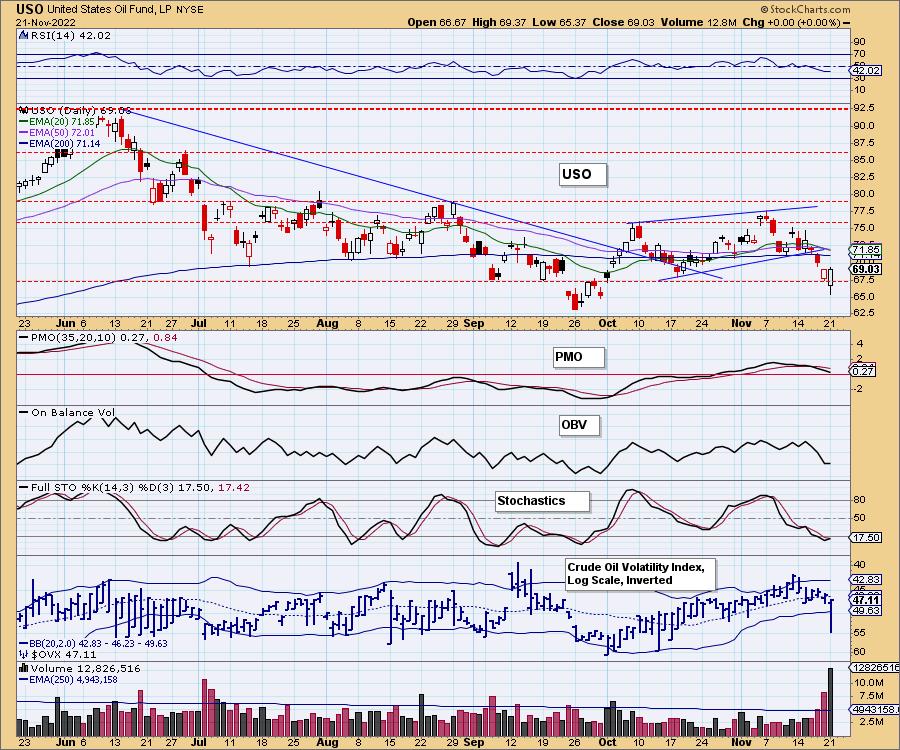Click the Open 66.67 header value
900x750 pixels.
point(437,22)
